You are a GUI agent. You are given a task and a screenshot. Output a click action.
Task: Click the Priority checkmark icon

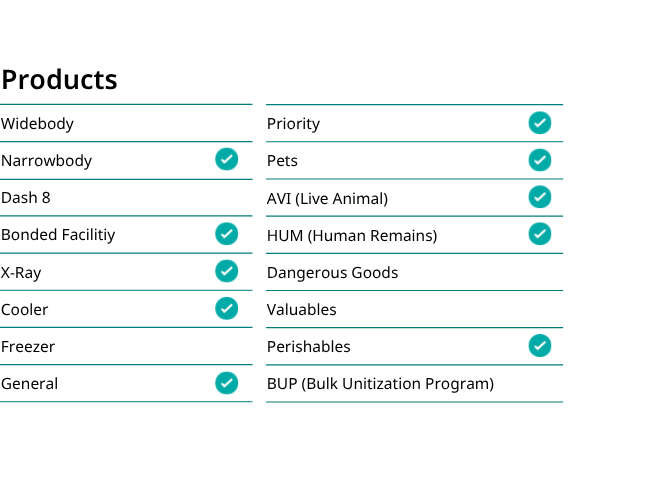click(540, 123)
